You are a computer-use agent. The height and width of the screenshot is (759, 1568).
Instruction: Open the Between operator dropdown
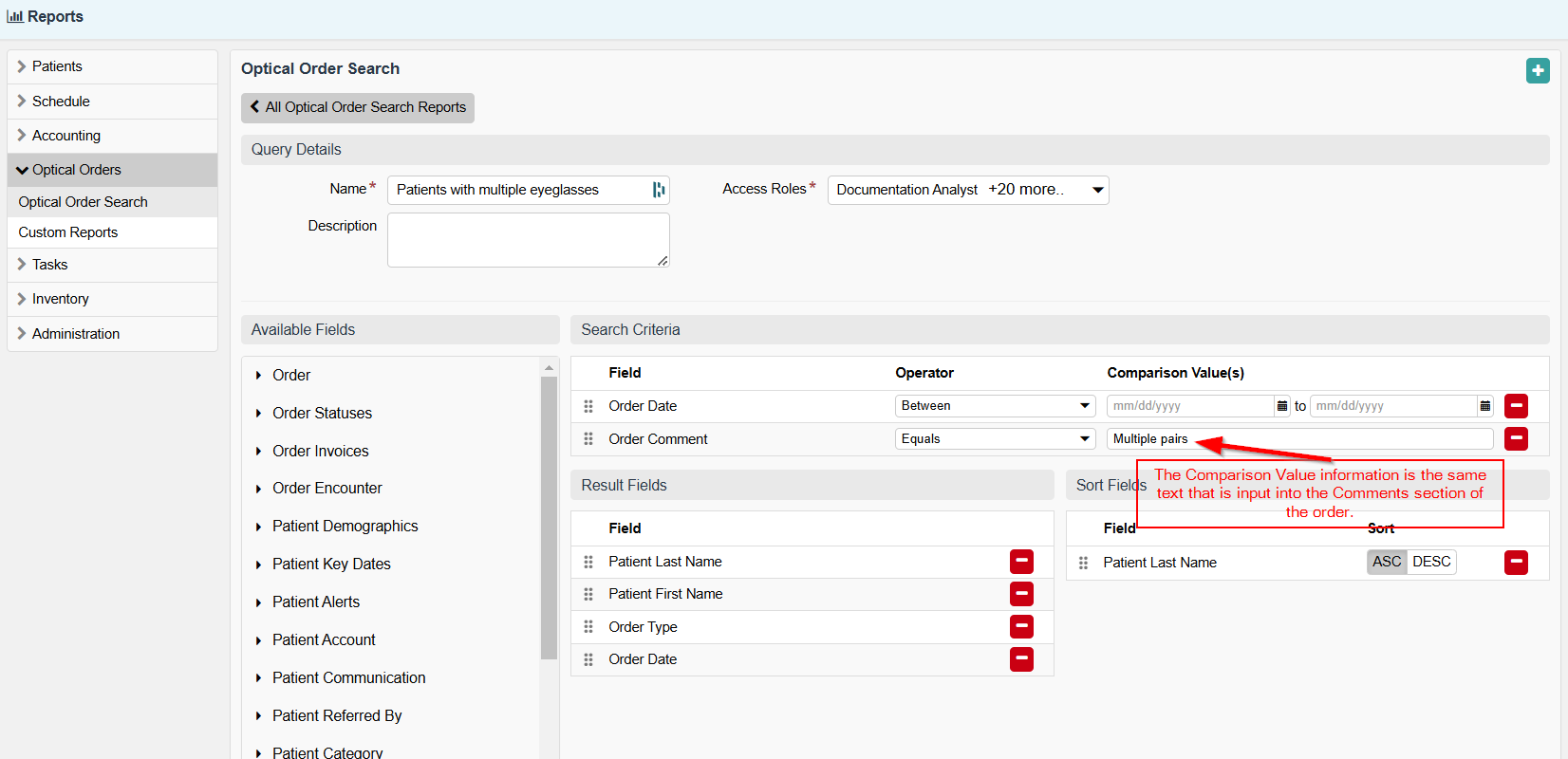click(995, 406)
